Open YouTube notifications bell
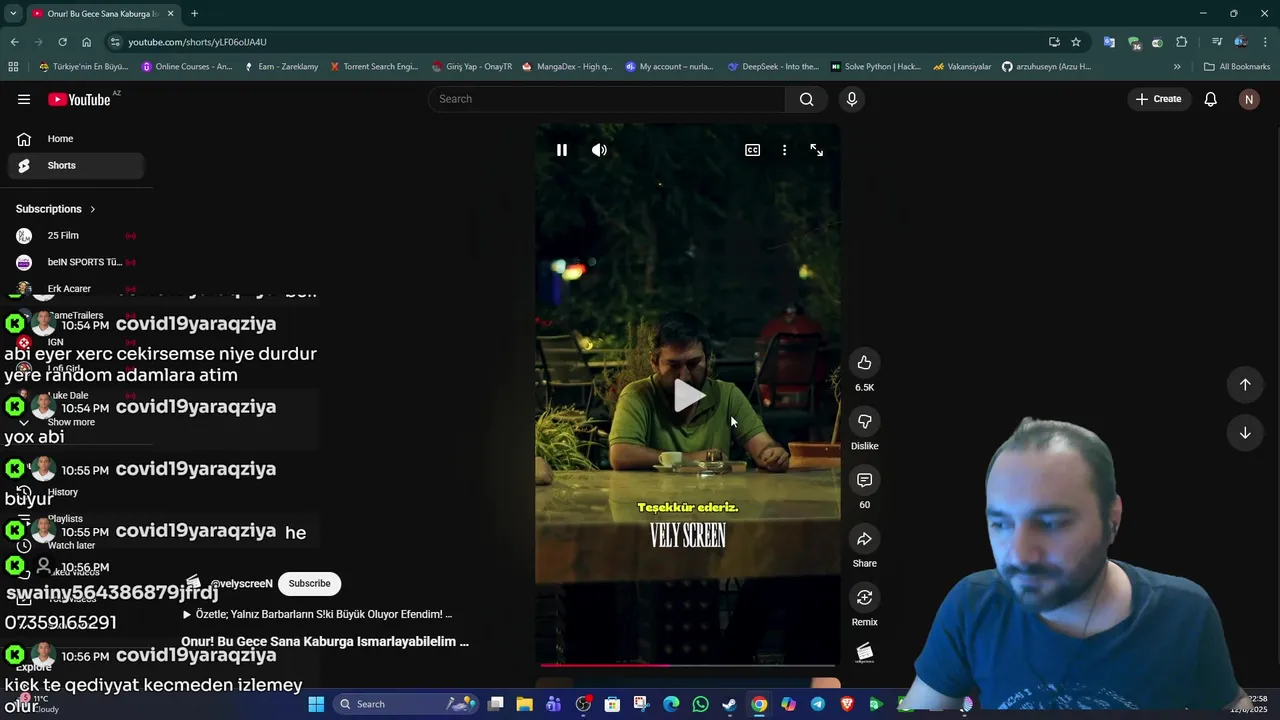 1210,99
